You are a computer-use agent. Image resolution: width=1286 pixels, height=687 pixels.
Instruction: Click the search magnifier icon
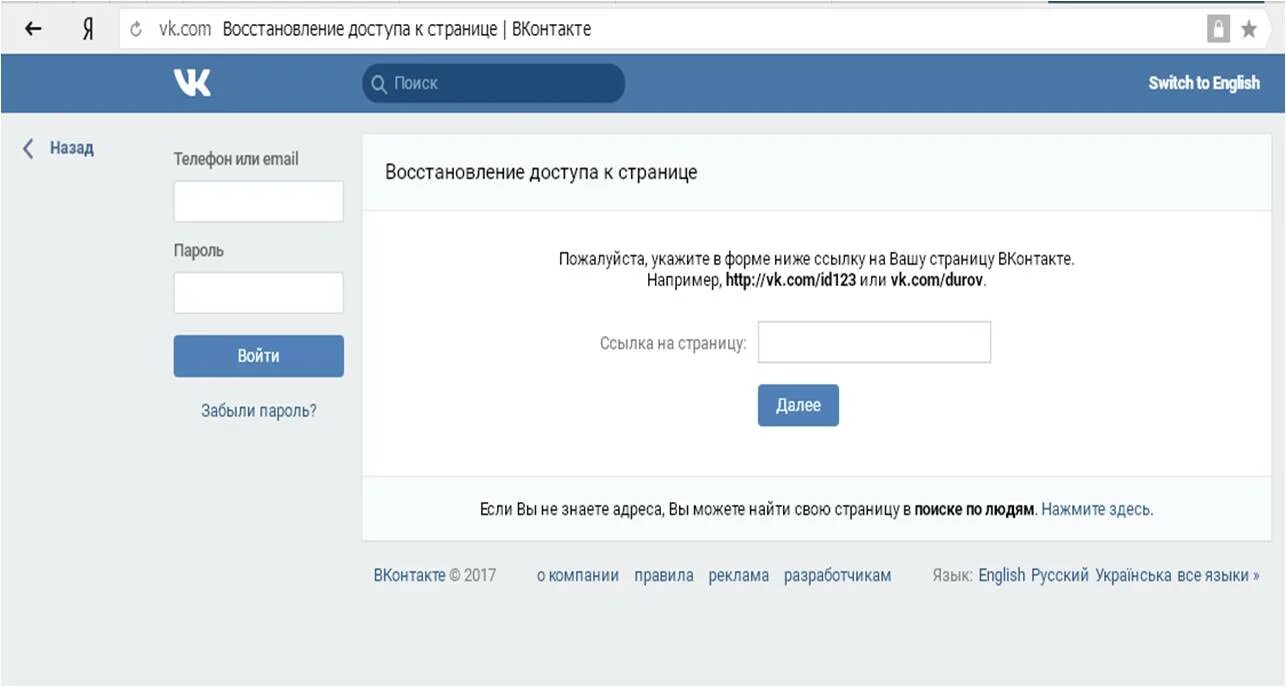pyautogui.click(x=379, y=84)
